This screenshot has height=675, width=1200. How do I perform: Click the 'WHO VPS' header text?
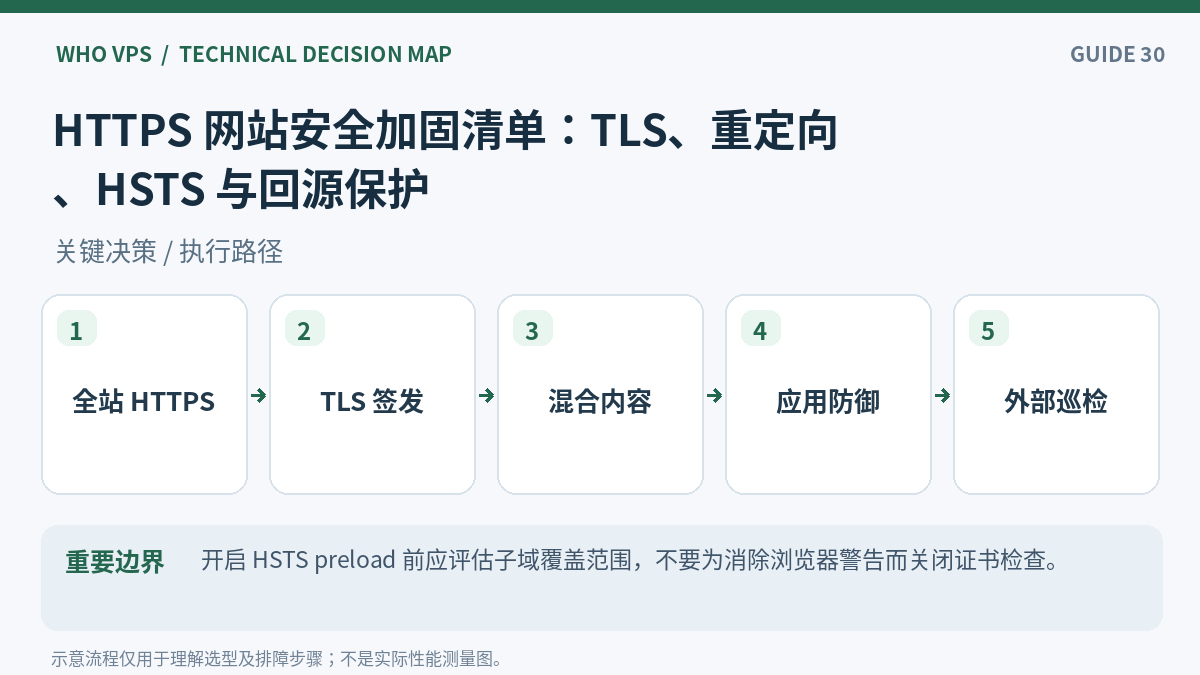[x=104, y=54]
